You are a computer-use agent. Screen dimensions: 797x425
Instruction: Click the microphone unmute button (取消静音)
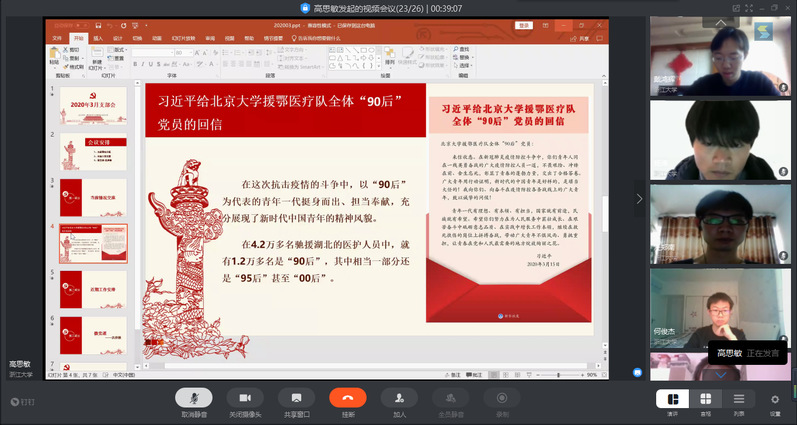pos(194,398)
